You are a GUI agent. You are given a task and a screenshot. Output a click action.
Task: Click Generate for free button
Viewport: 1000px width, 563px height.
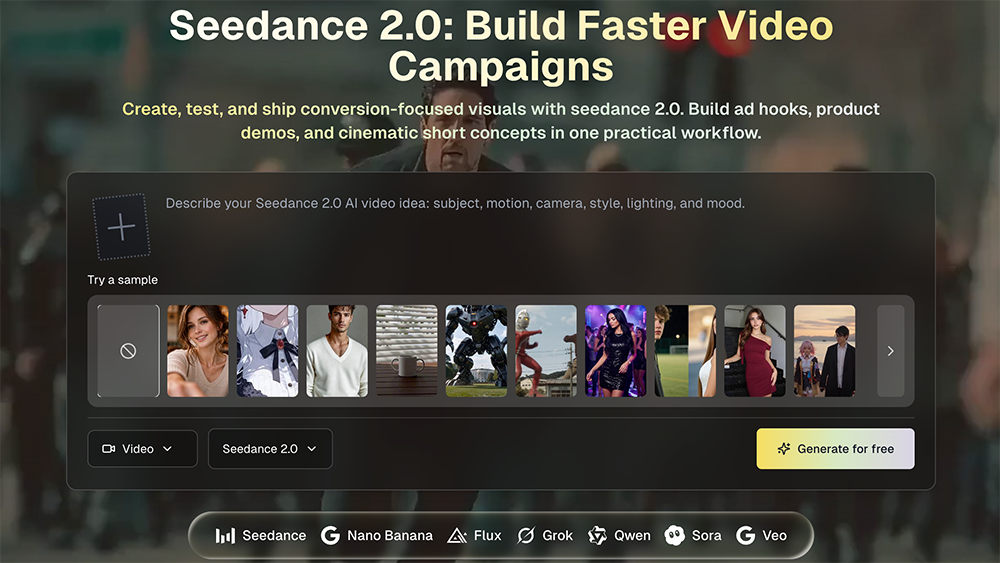[835, 449]
